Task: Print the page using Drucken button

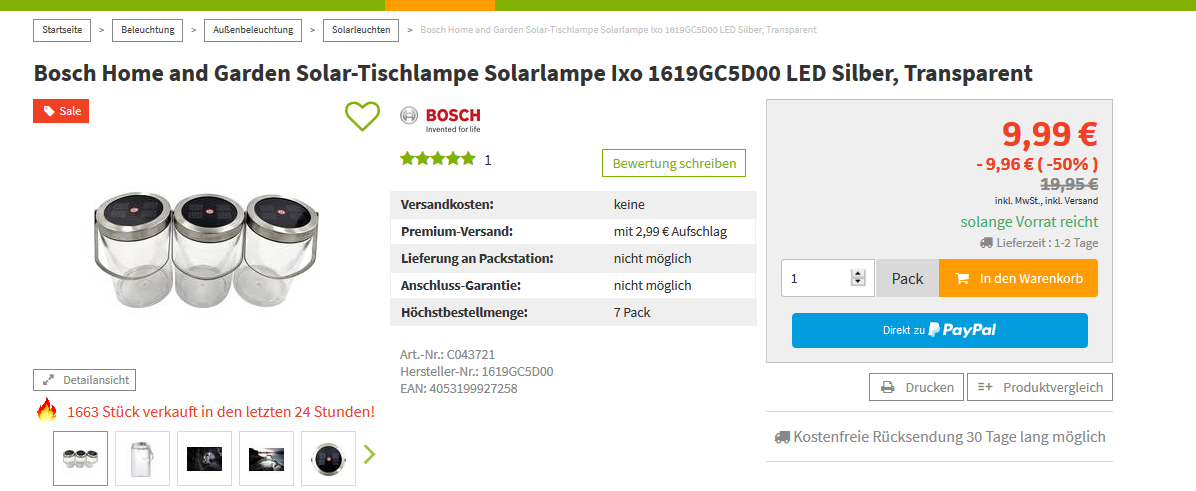Action: pos(917,387)
